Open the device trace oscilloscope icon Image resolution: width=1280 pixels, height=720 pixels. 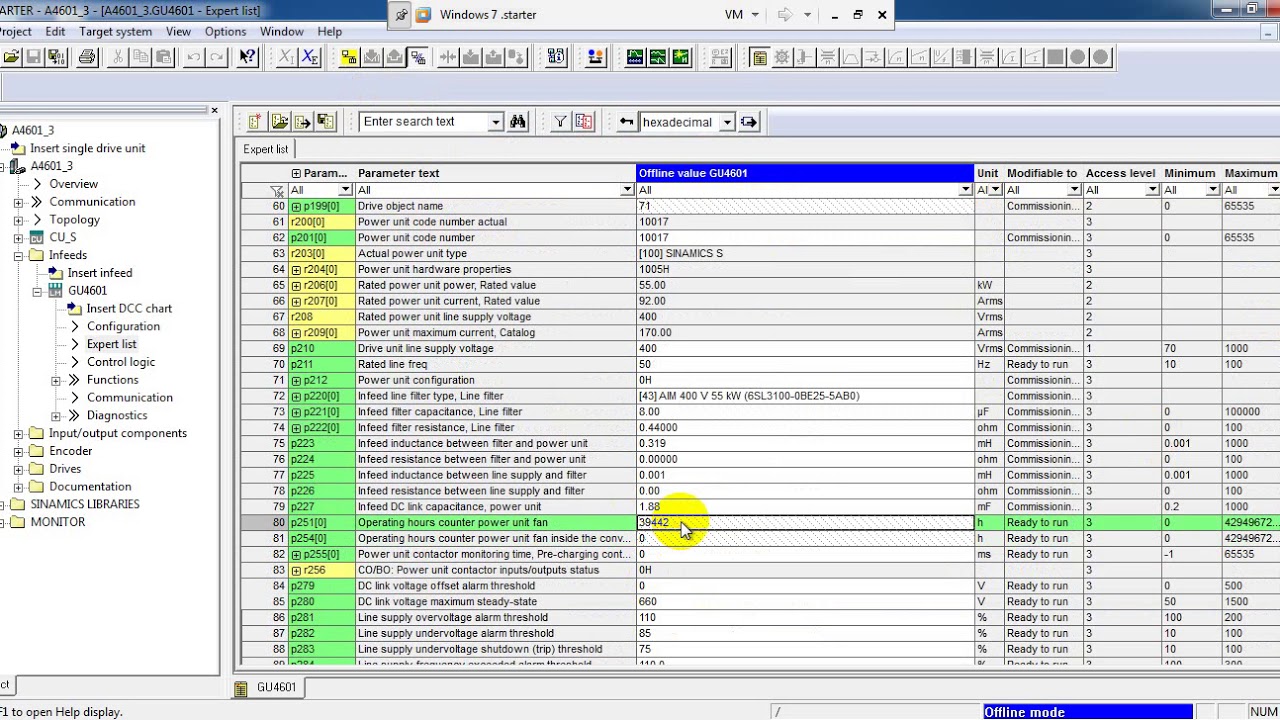coord(635,57)
